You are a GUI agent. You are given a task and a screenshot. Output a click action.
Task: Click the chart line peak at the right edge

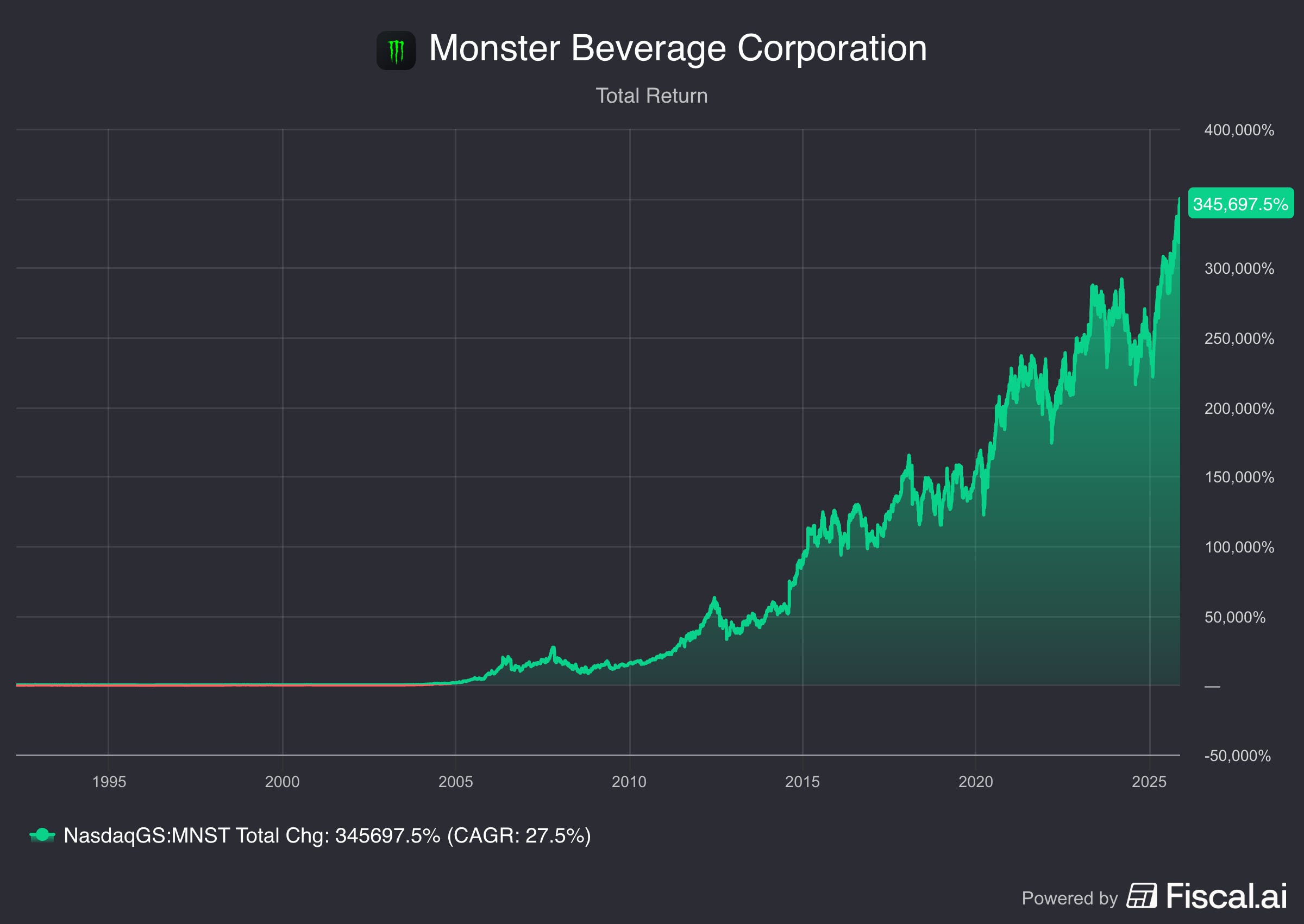[x=1178, y=199]
